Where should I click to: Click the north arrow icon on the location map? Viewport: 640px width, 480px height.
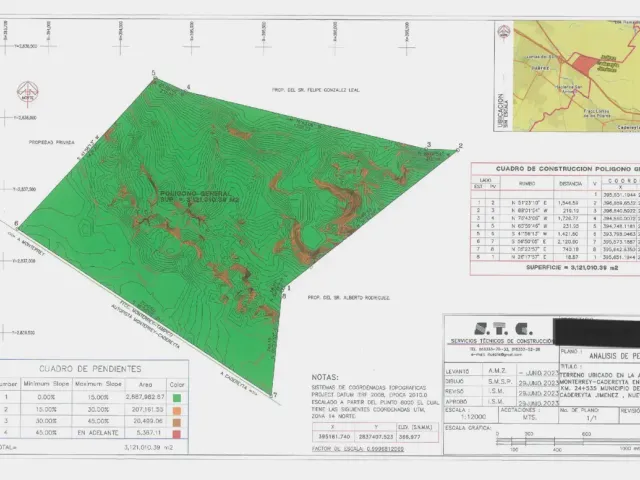504,33
